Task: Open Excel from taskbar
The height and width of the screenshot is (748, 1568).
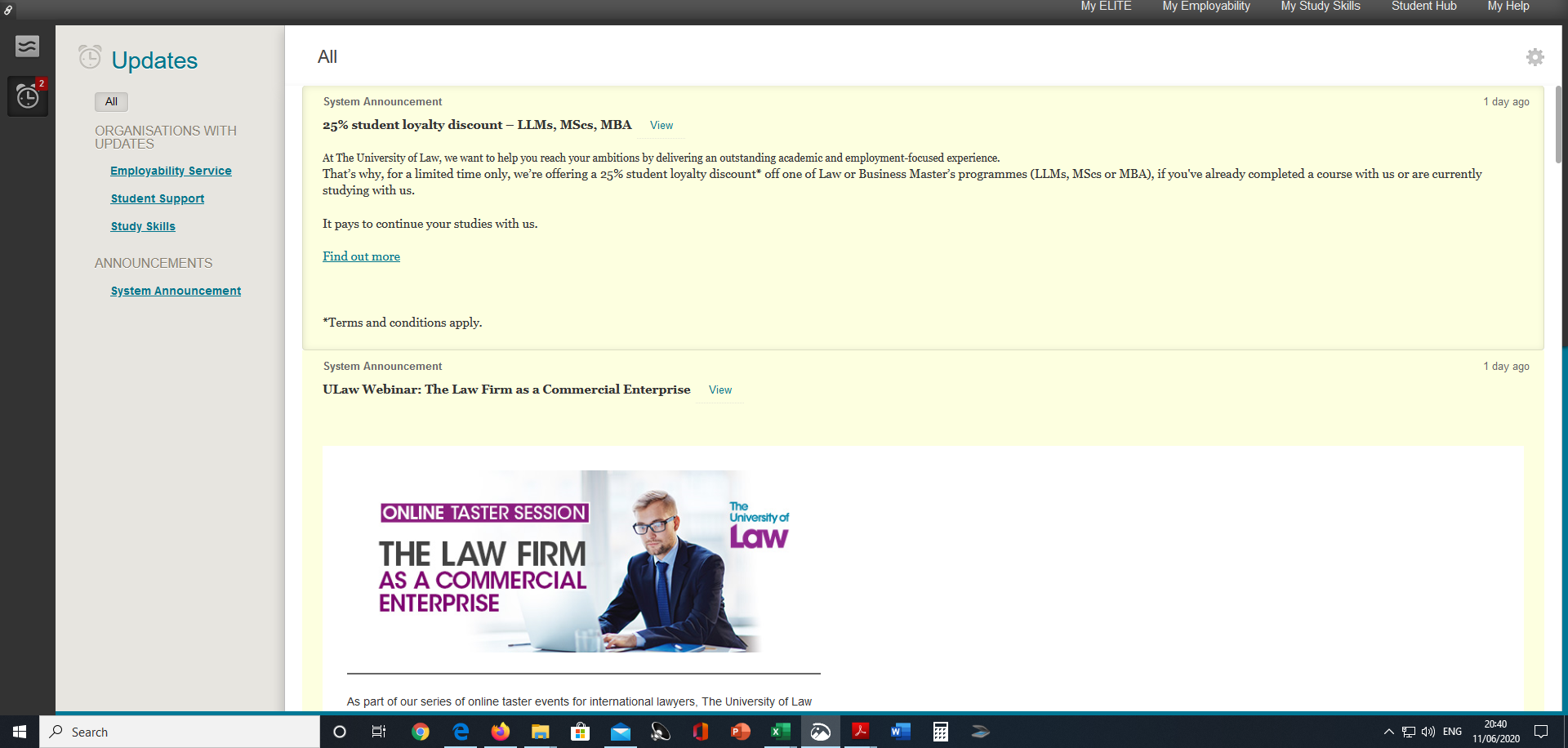Action: (x=780, y=732)
